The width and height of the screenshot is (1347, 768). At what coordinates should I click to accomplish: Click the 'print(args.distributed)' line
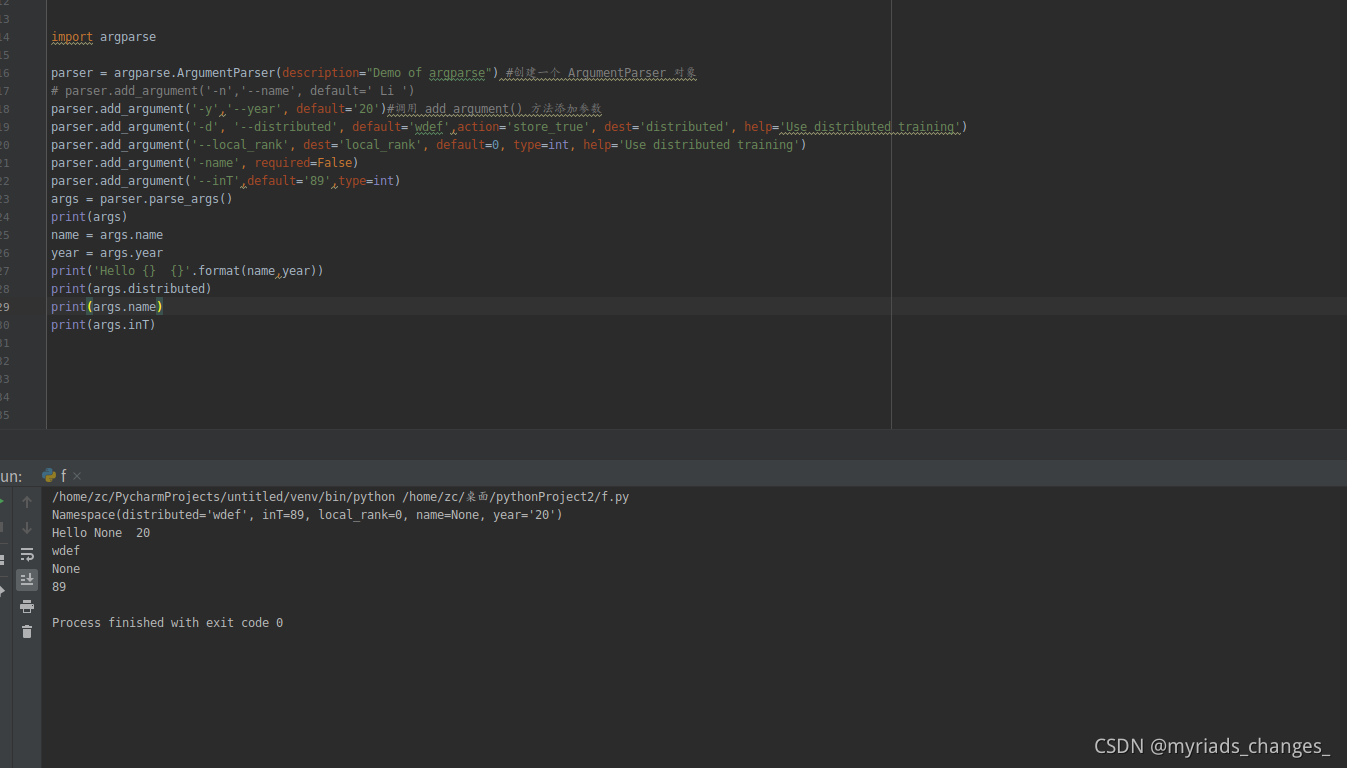tap(132, 289)
